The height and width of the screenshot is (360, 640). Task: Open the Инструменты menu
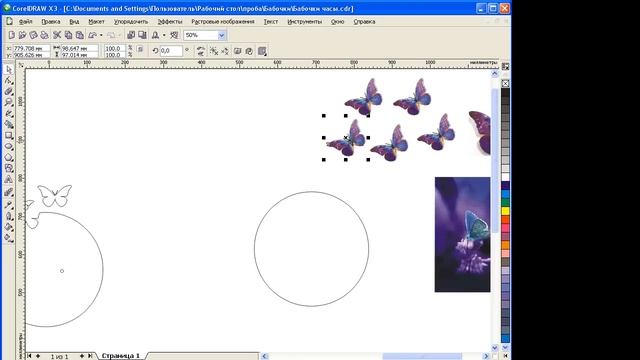304,22
